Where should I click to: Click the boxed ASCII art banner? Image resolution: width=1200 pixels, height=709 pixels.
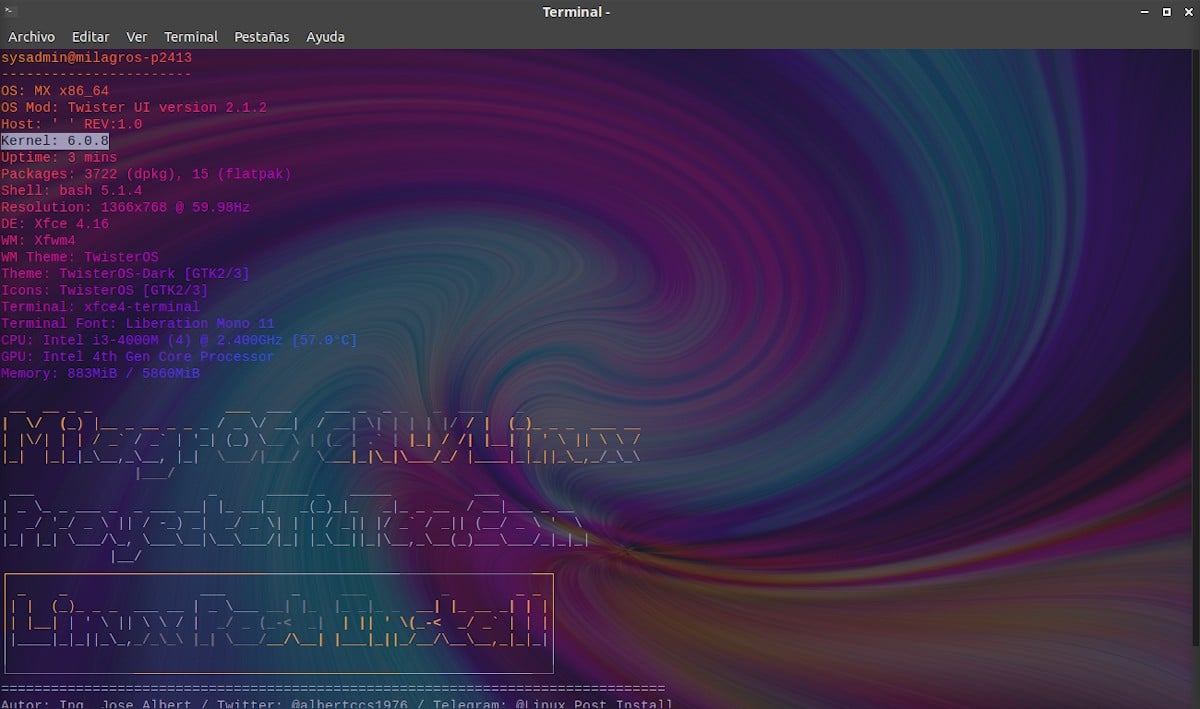click(279, 623)
